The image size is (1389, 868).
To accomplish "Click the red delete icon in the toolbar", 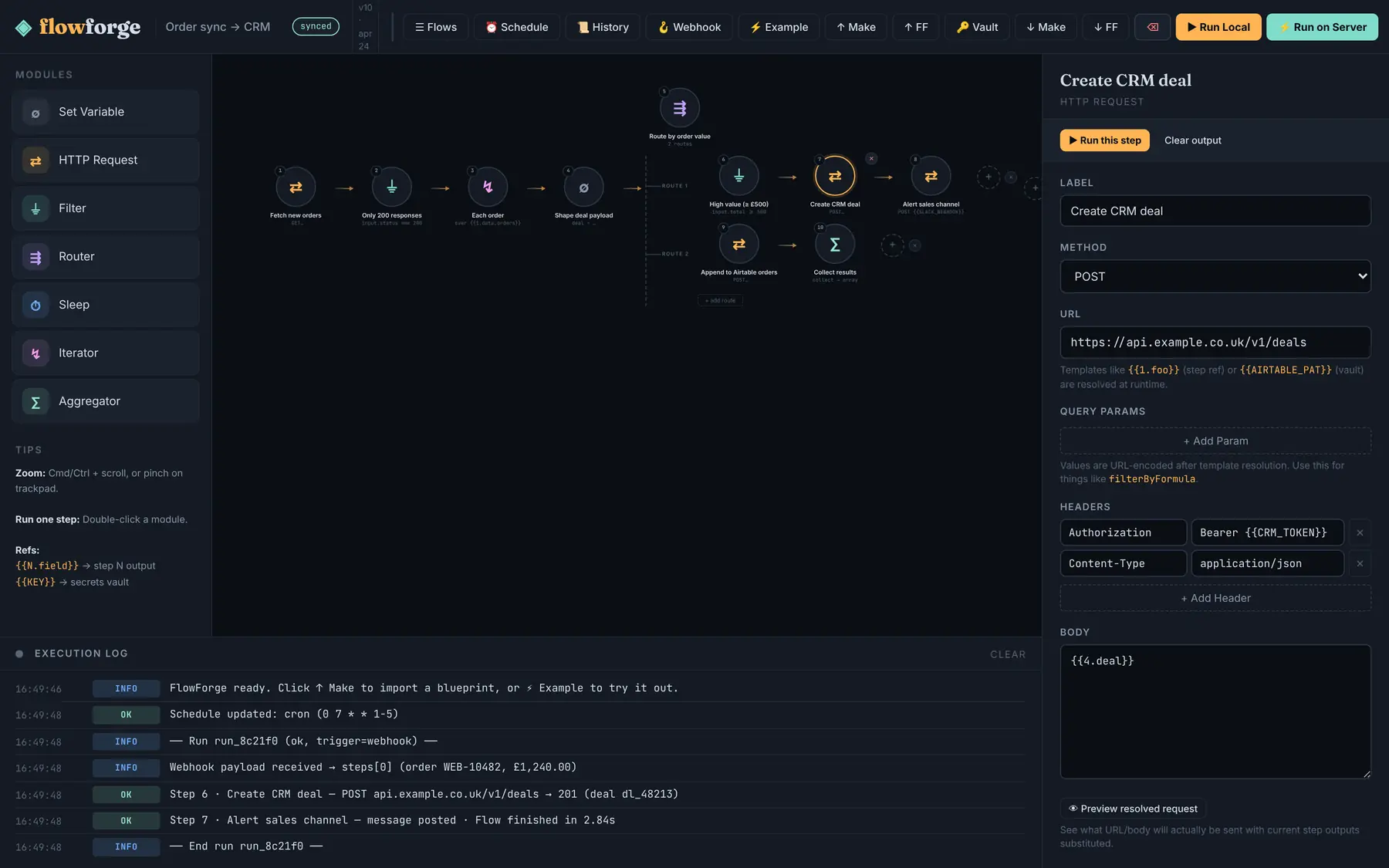I will point(1152,27).
